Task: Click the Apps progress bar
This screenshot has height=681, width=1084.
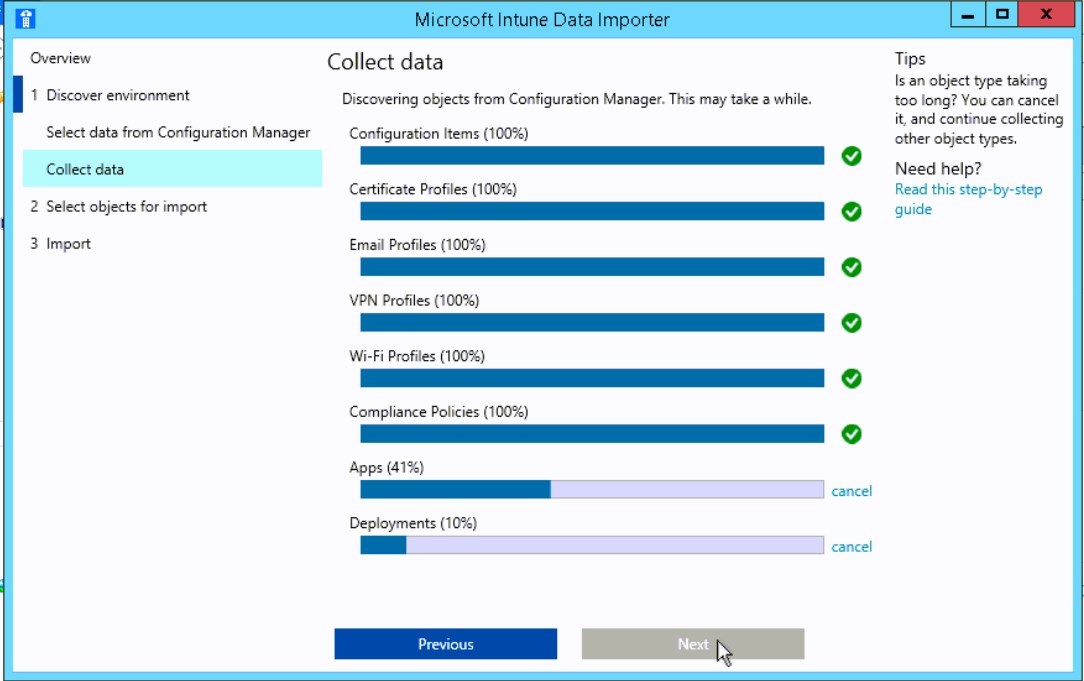Action: point(592,489)
